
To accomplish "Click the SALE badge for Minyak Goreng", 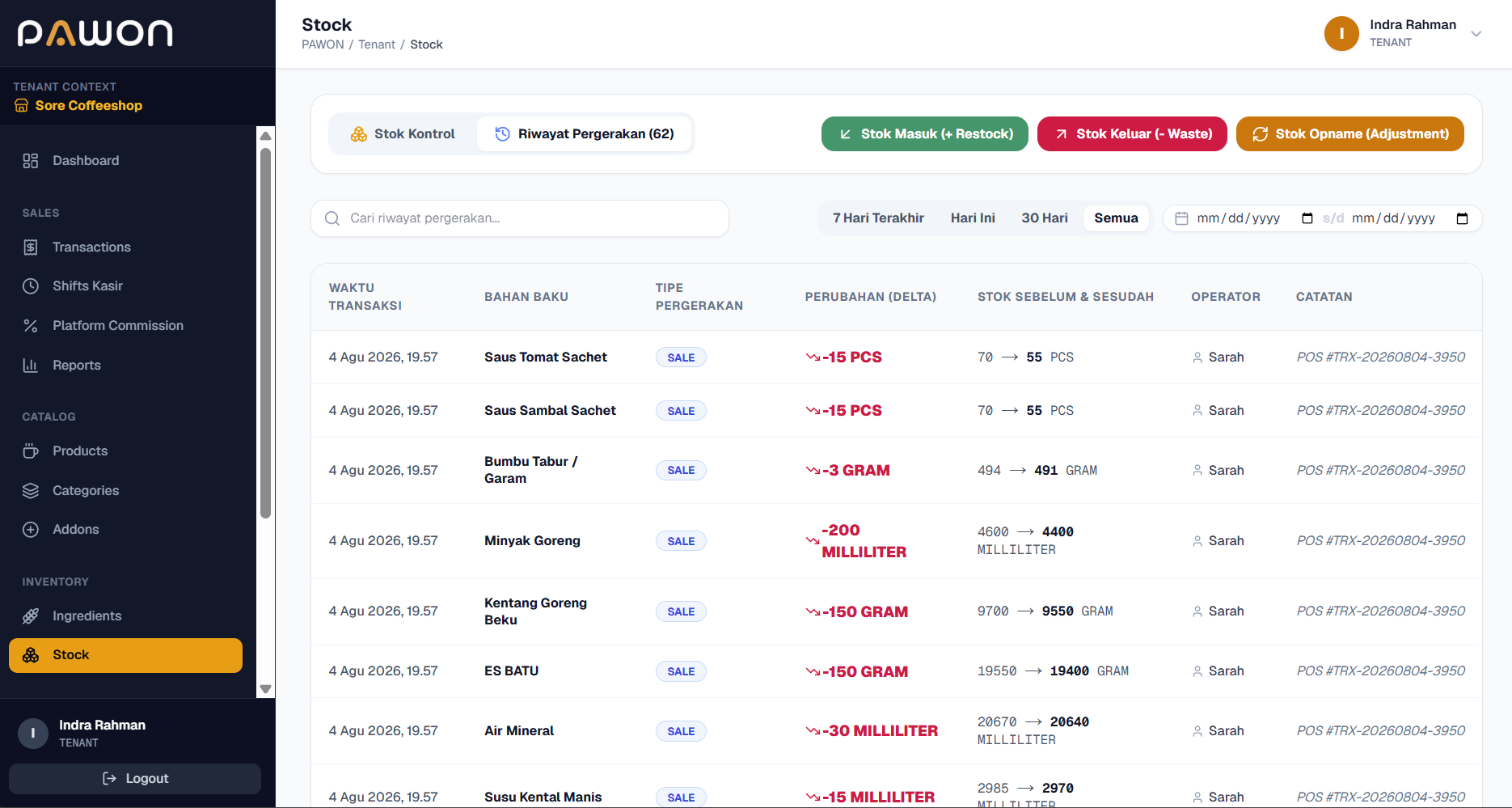I will point(681,541).
